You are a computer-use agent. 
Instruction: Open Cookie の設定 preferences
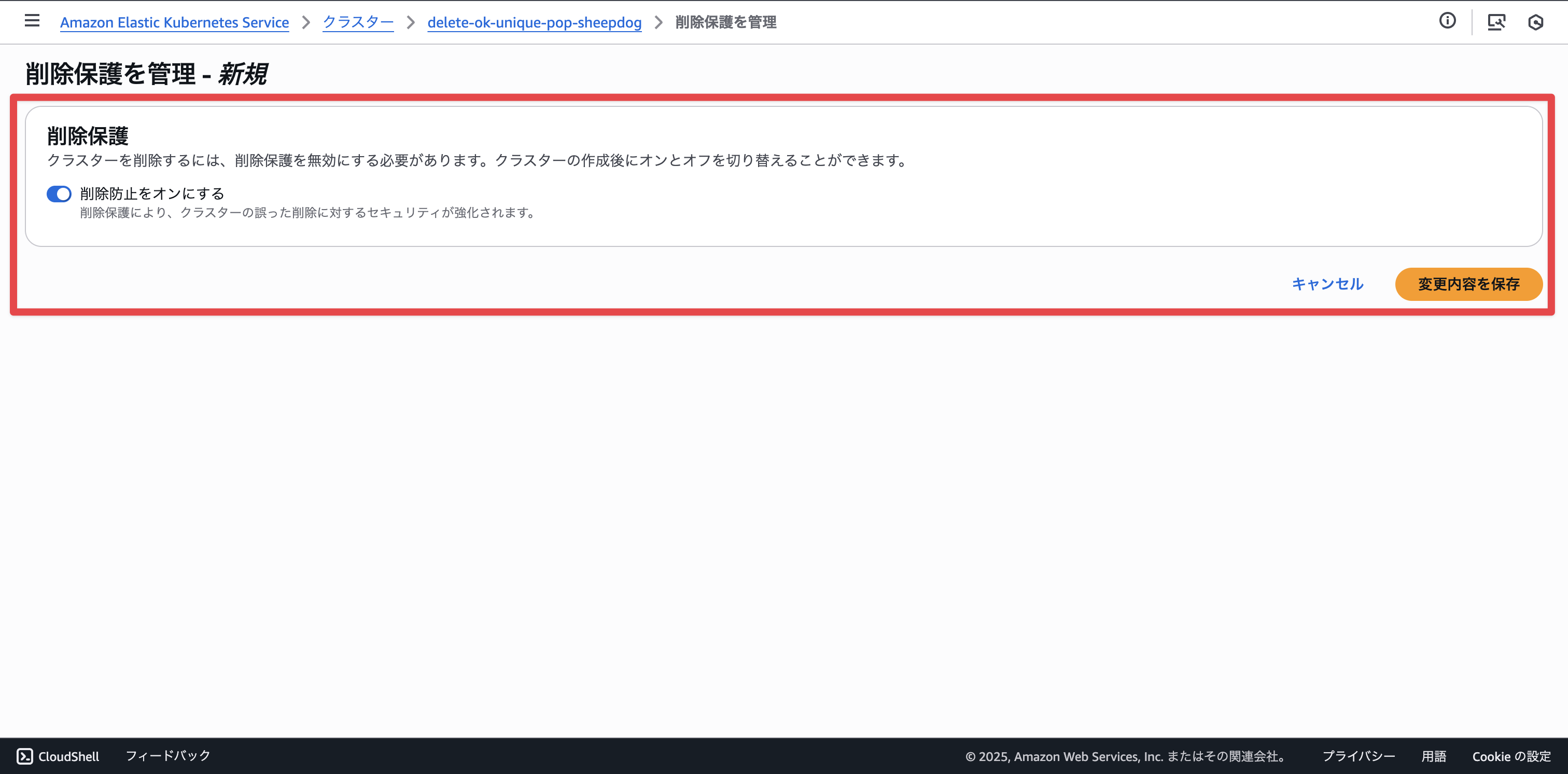[x=1511, y=756]
